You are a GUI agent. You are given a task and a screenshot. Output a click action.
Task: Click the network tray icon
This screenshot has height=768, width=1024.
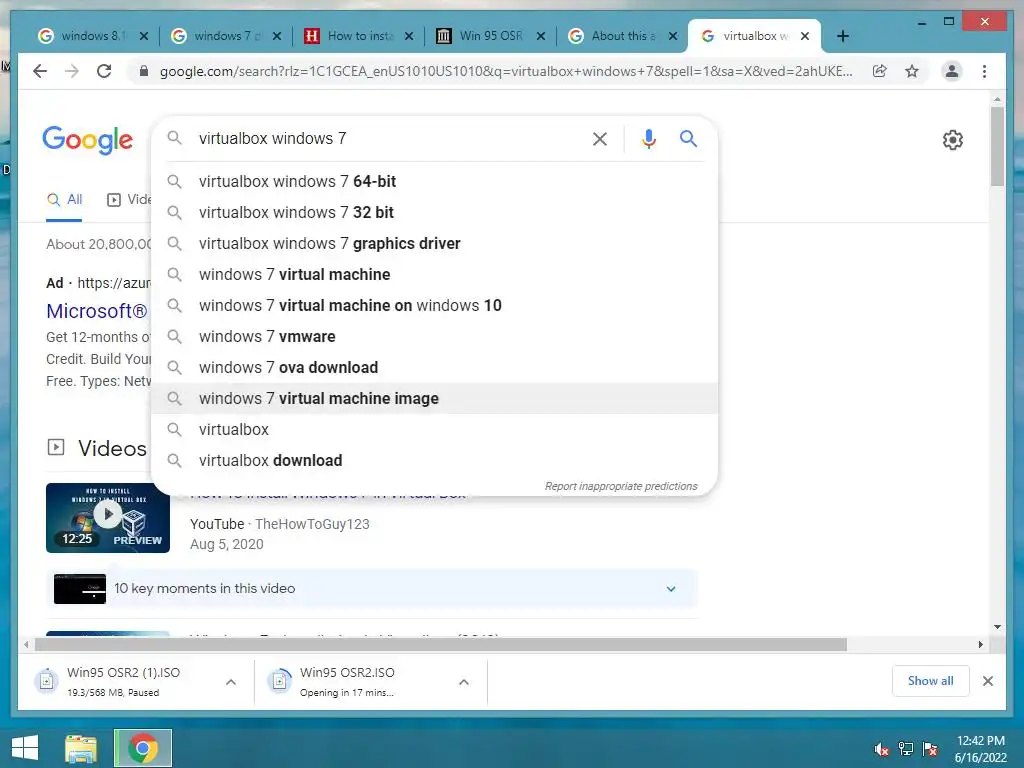coord(906,749)
